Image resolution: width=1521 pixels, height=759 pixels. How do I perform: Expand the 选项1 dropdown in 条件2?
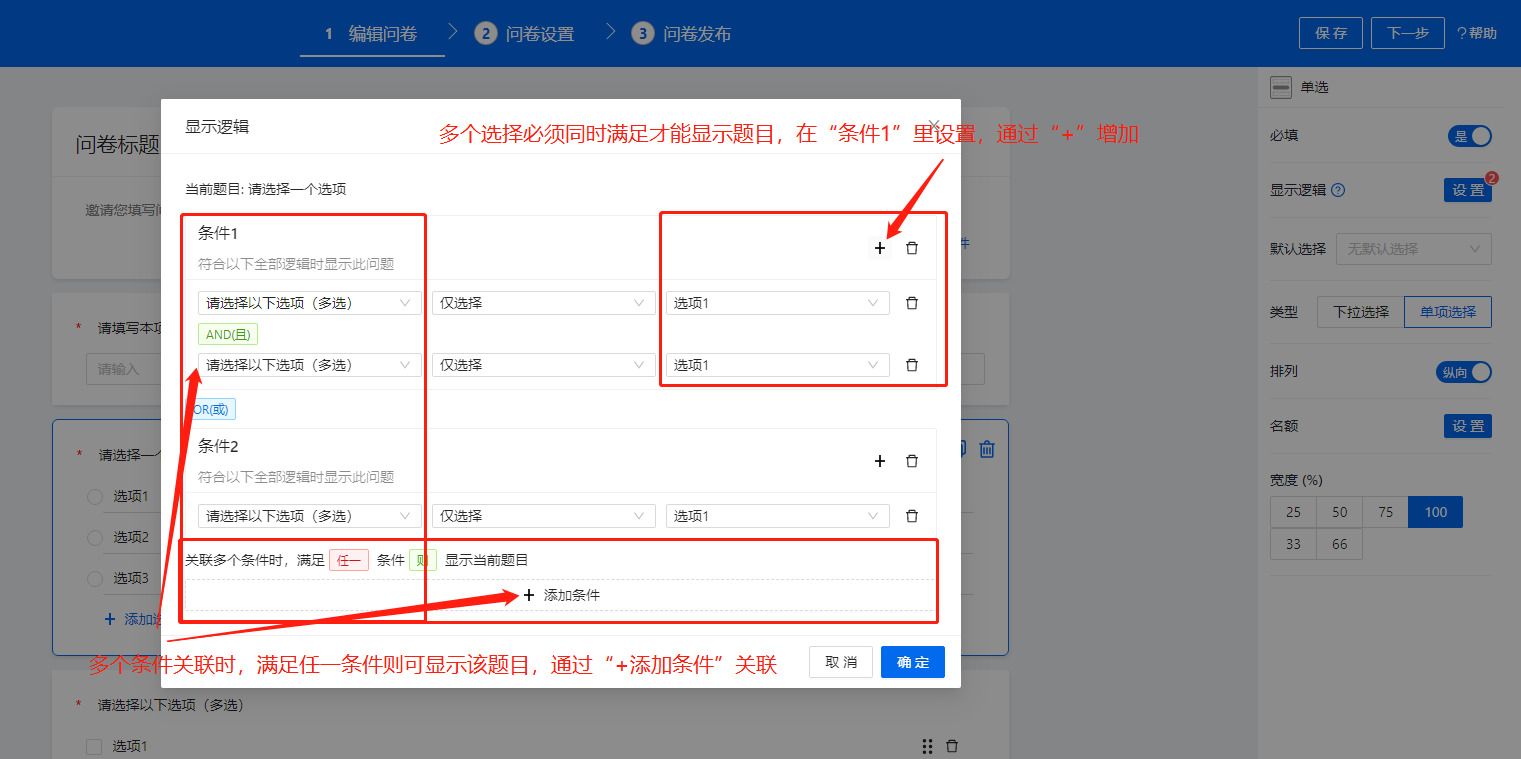pos(777,516)
